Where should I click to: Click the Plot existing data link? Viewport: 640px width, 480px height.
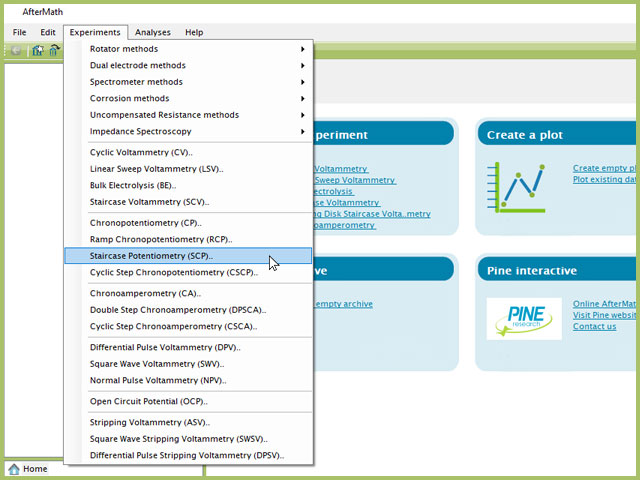coord(604,180)
